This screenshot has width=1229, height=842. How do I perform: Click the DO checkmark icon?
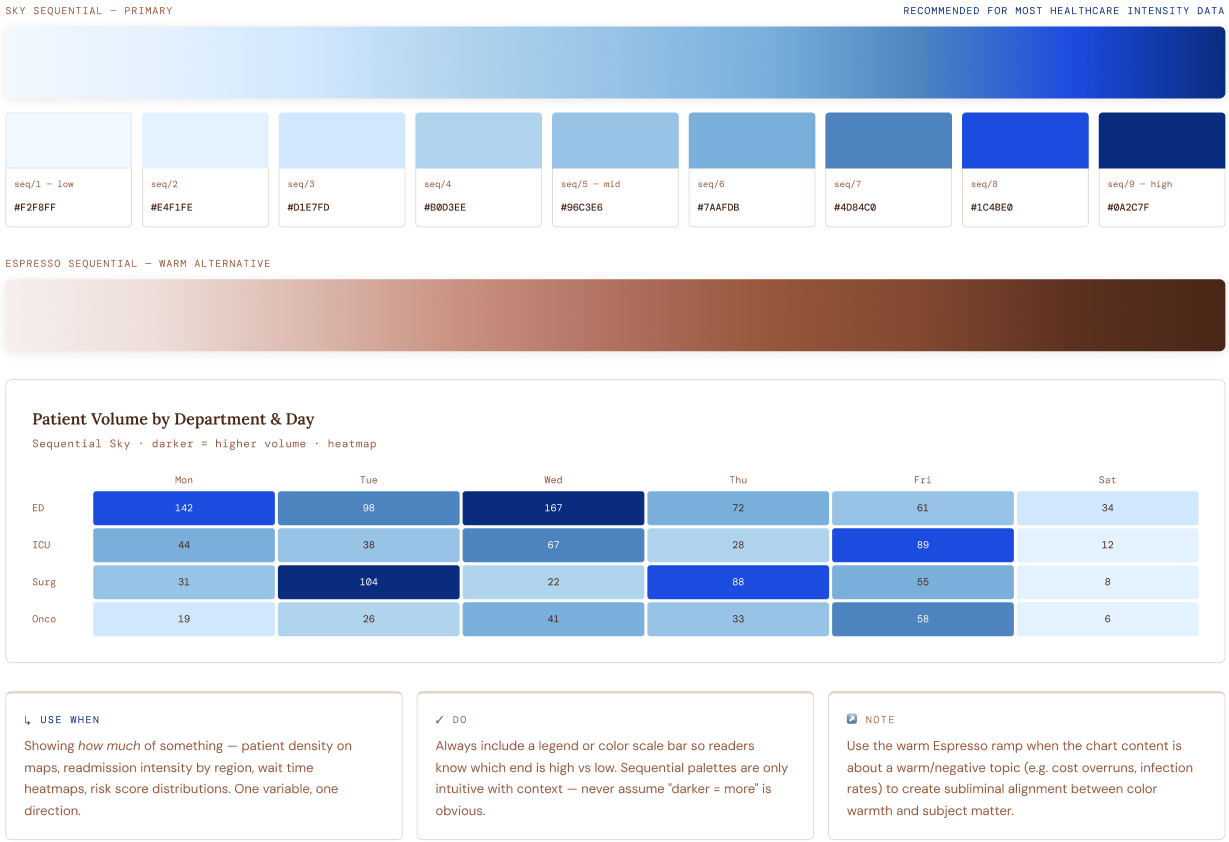(440, 720)
